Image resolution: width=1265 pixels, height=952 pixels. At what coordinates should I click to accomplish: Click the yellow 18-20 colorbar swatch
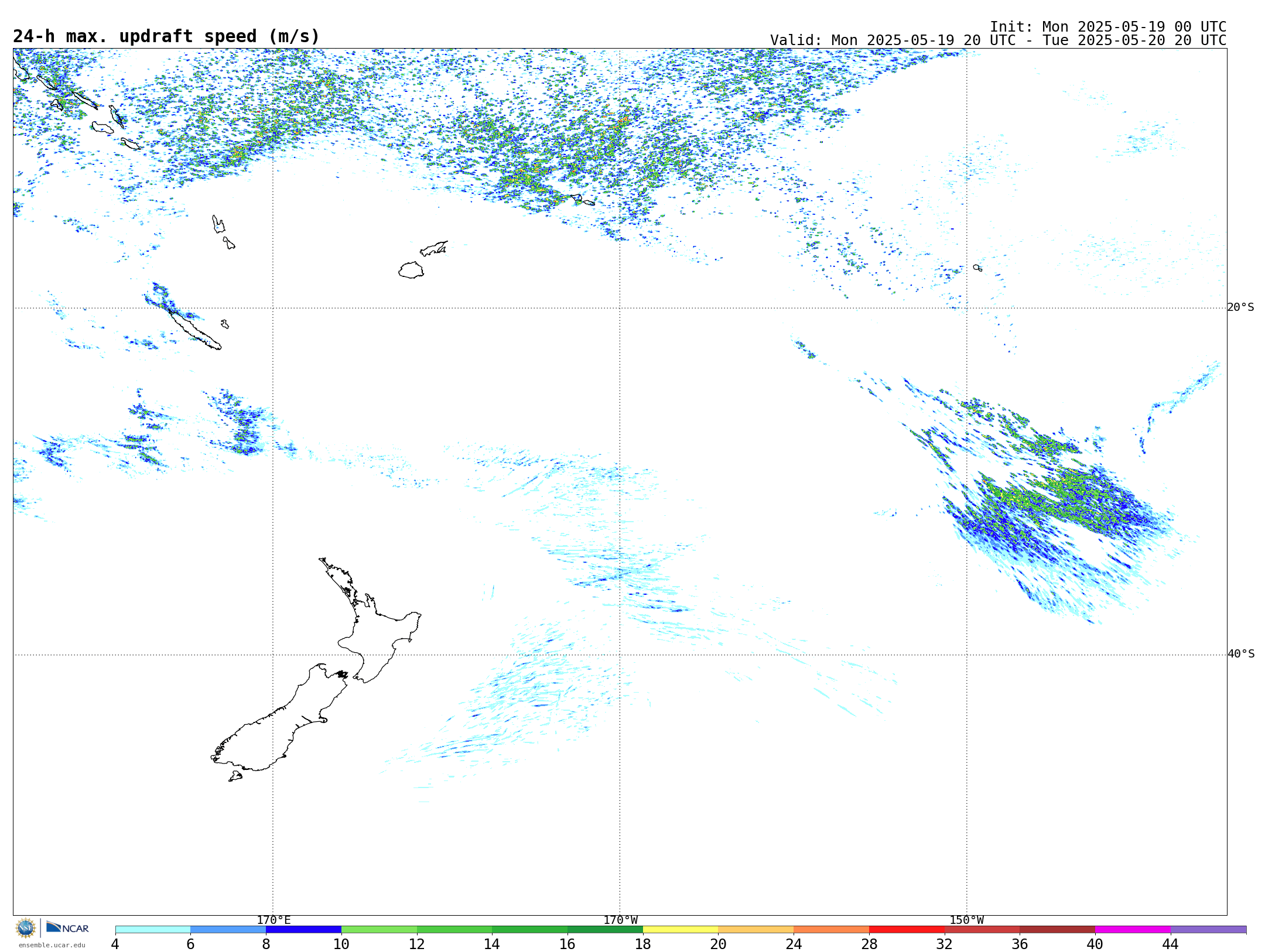[681, 930]
